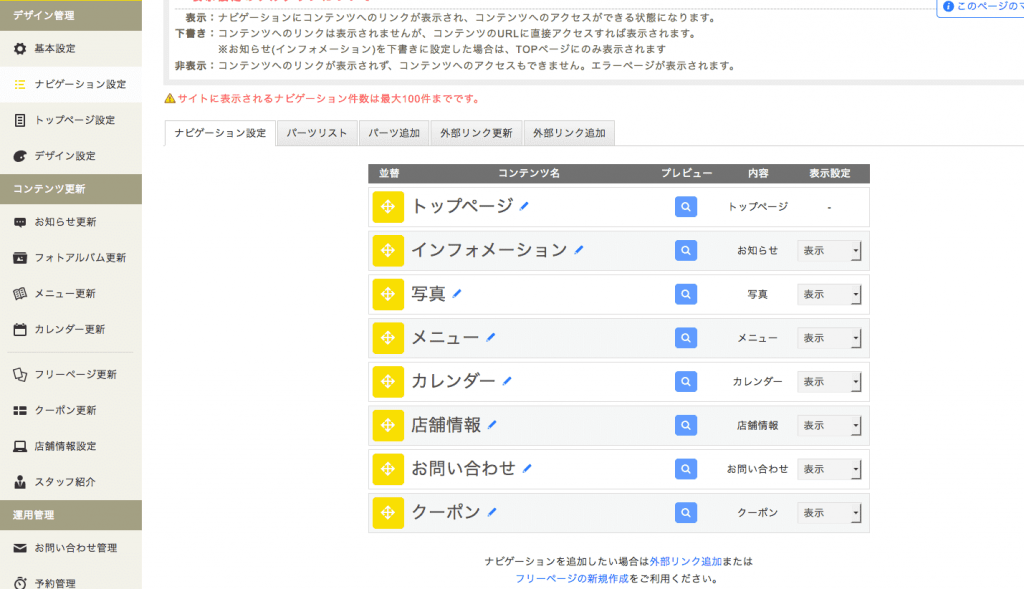The image size is (1024, 589).
Task: Click the drag handle for カレンダー row
Action: tap(388, 381)
